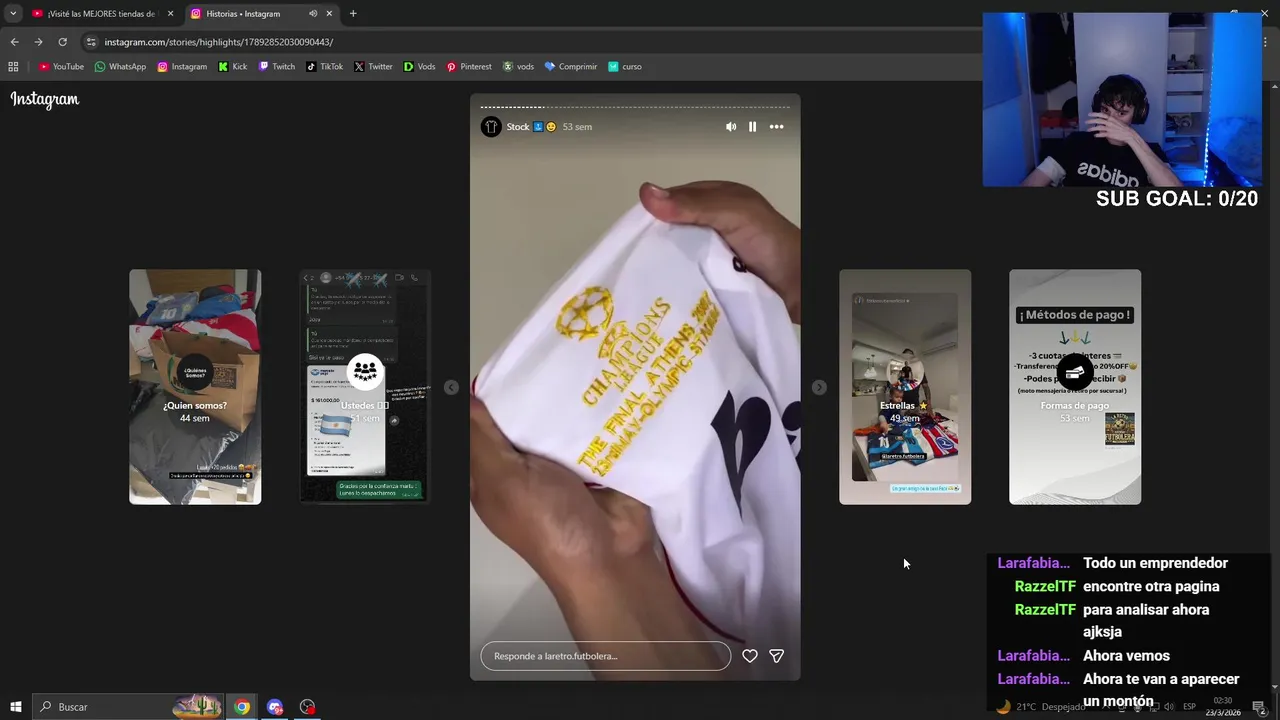
Task: Open the lowercase 'vods' bookmark
Action: pyautogui.click(x=518, y=67)
